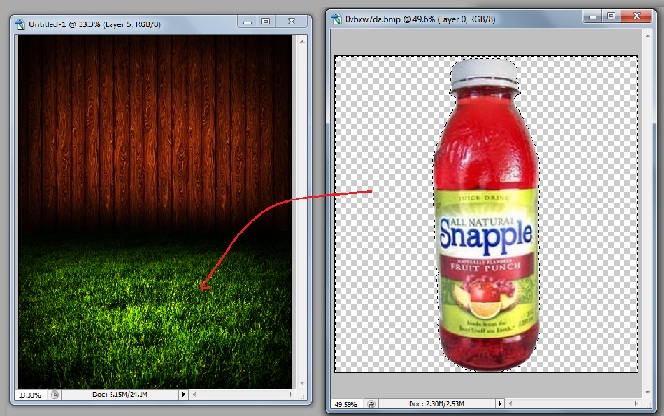Click the 33.33% zoom field in Untitled-1
The width and height of the screenshot is (664, 416).
point(31,395)
